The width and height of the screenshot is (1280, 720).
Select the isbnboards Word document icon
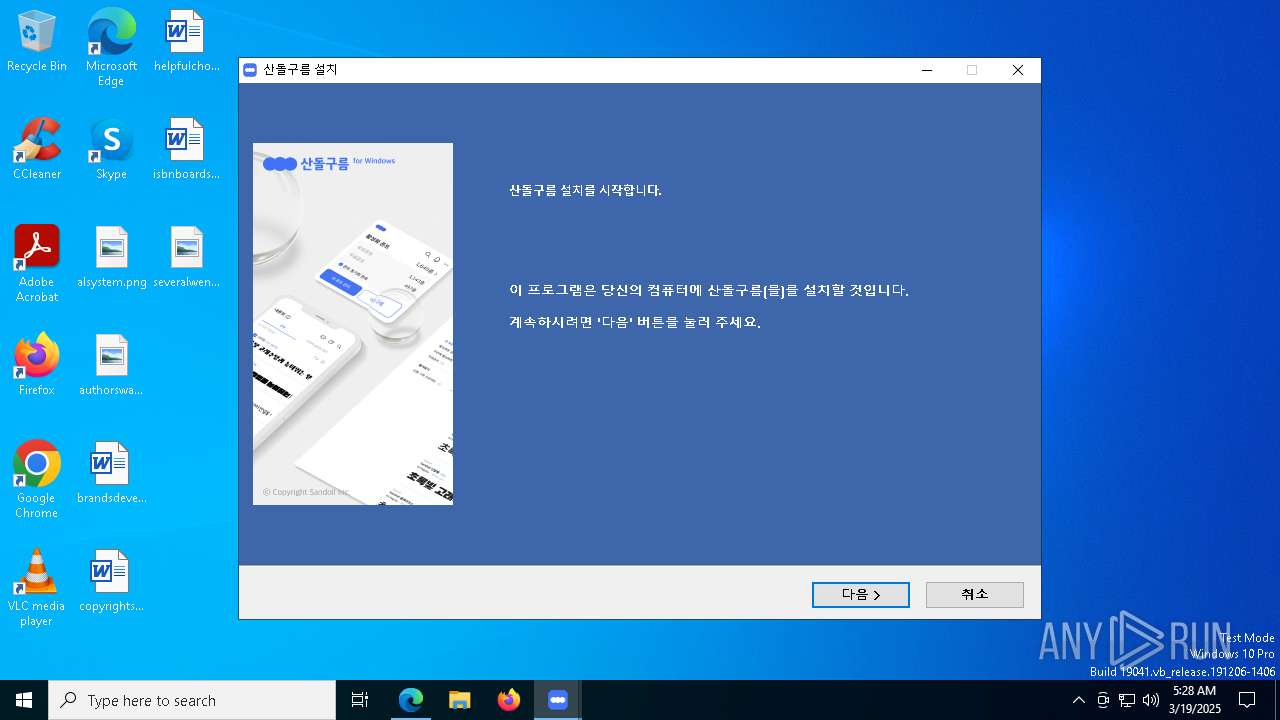click(x=186, y=150)
